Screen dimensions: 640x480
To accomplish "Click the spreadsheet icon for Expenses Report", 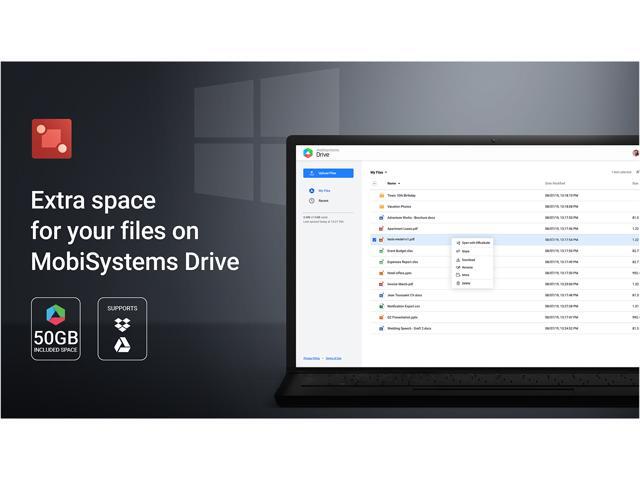I will click(381, 262).
